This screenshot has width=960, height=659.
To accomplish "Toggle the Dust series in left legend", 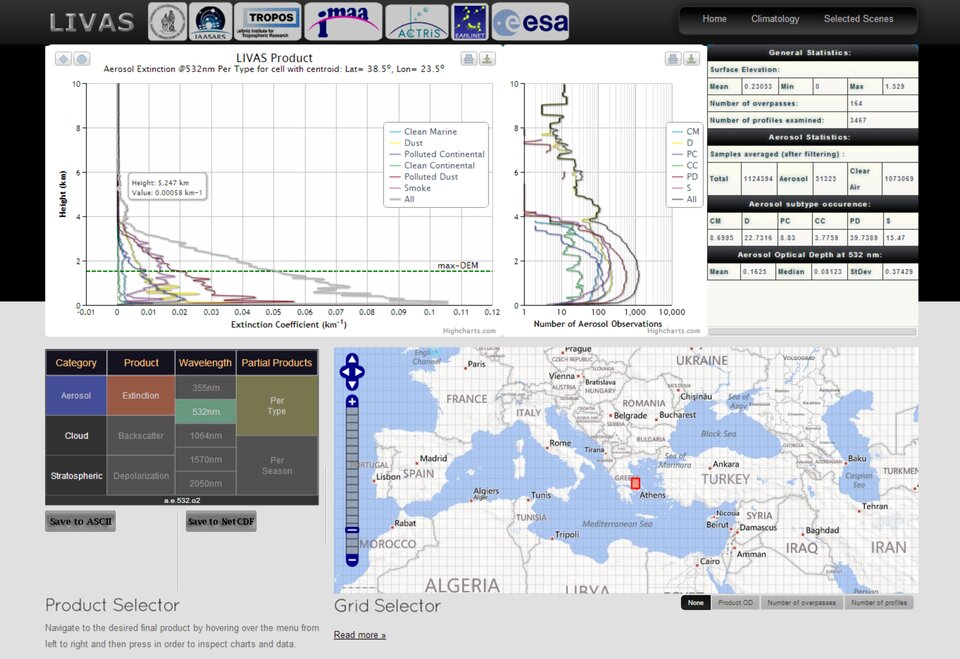I will pos(412,143).
